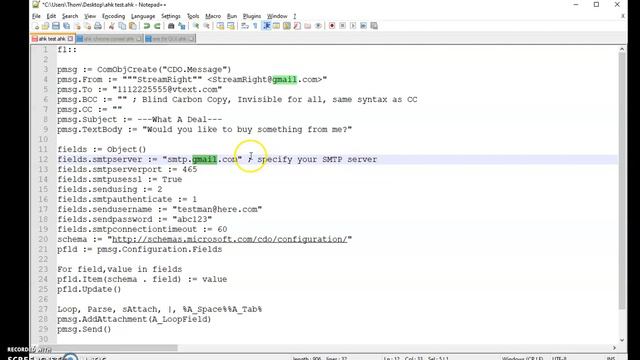Open the Plugins menu

click(252, 16)
